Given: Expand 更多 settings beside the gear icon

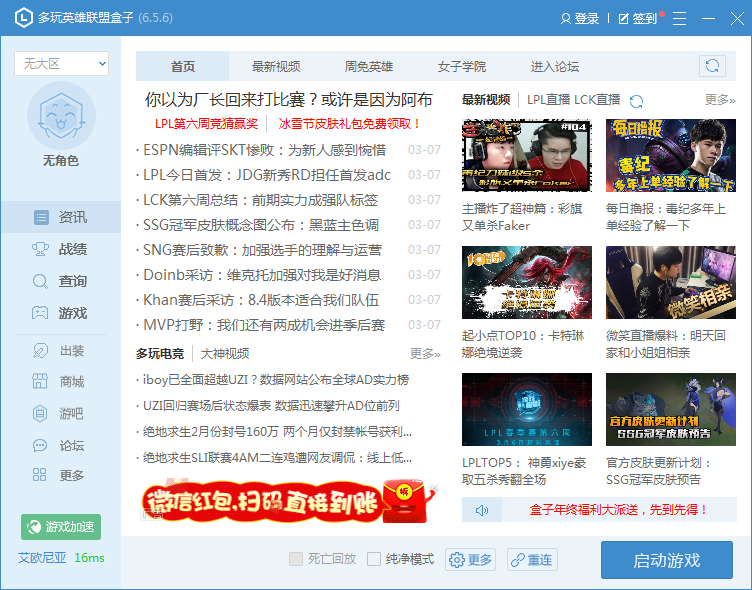Looking at the screenshot, I should pos(471,559).
